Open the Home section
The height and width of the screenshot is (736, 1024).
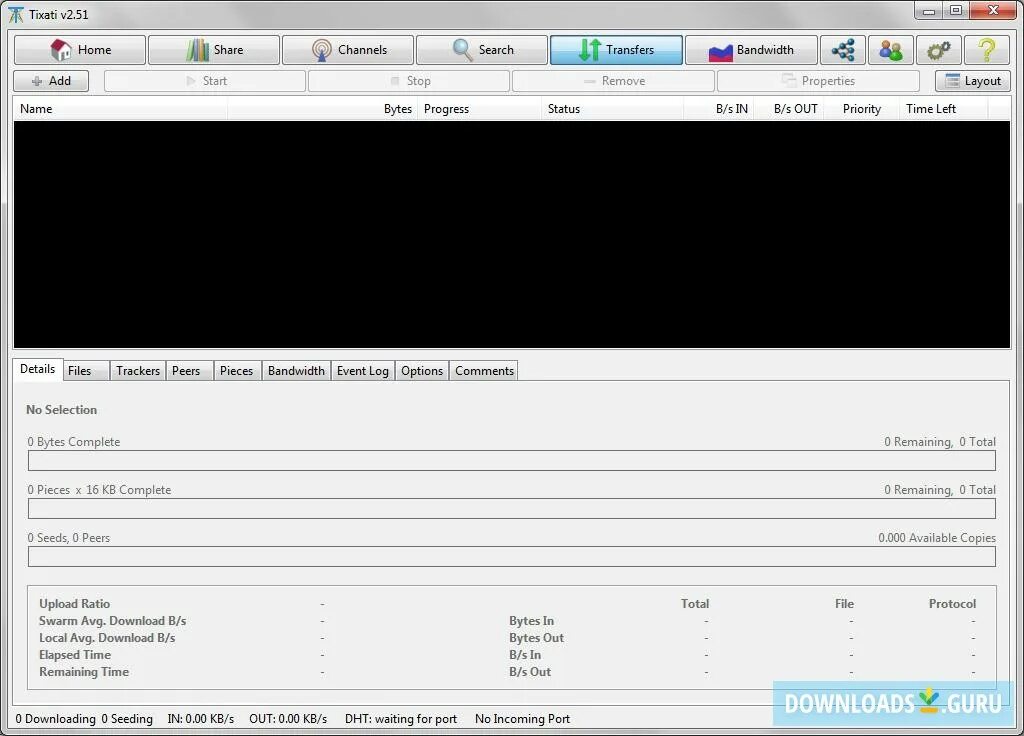(80, 50)
